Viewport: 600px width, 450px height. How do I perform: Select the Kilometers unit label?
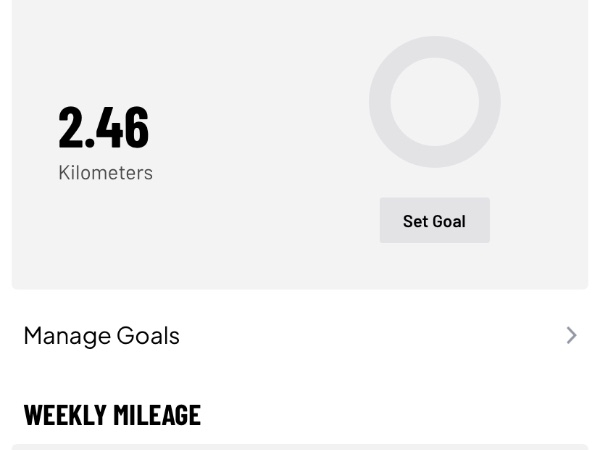[105, 172]
